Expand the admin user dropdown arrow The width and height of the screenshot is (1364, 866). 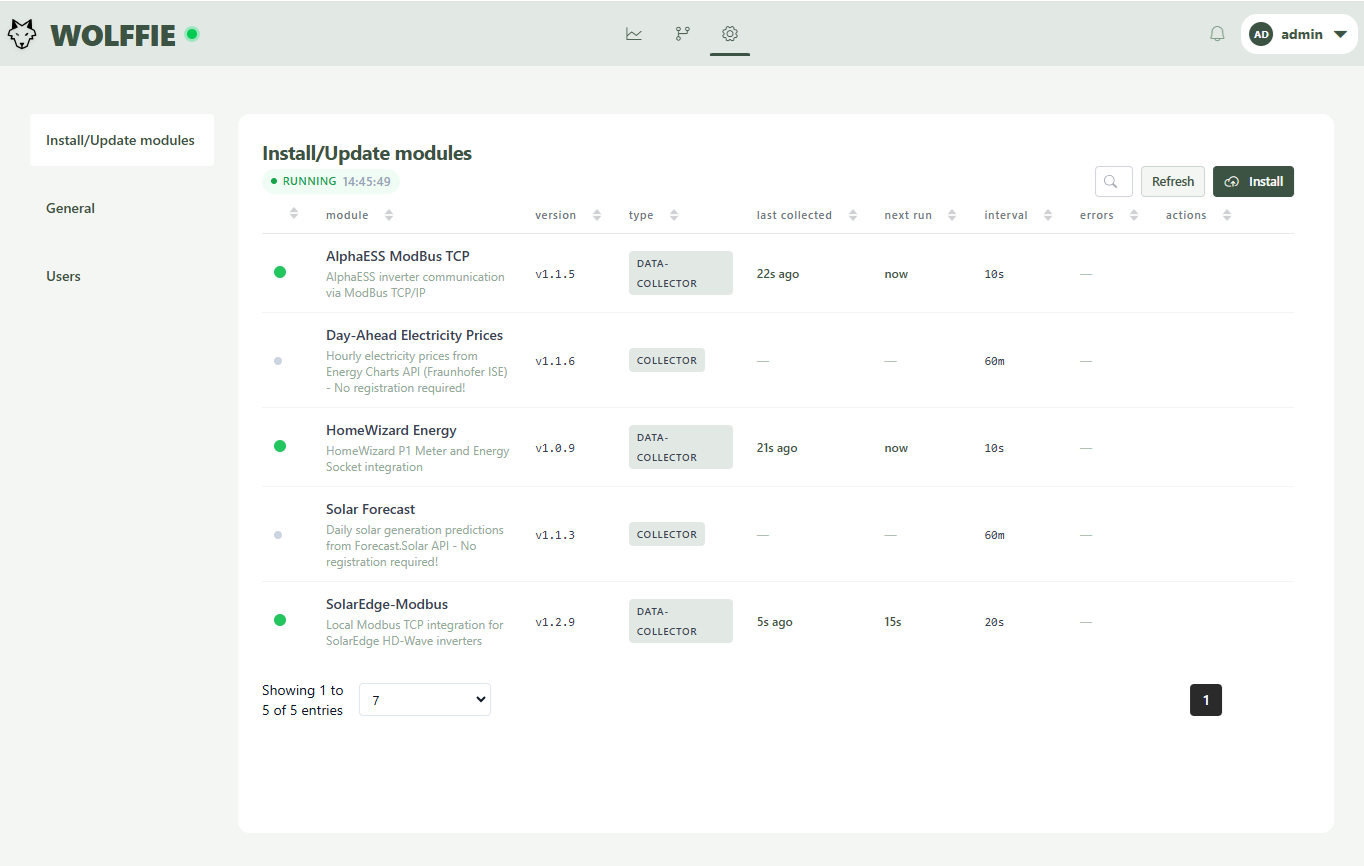[x=1341, y=35]
